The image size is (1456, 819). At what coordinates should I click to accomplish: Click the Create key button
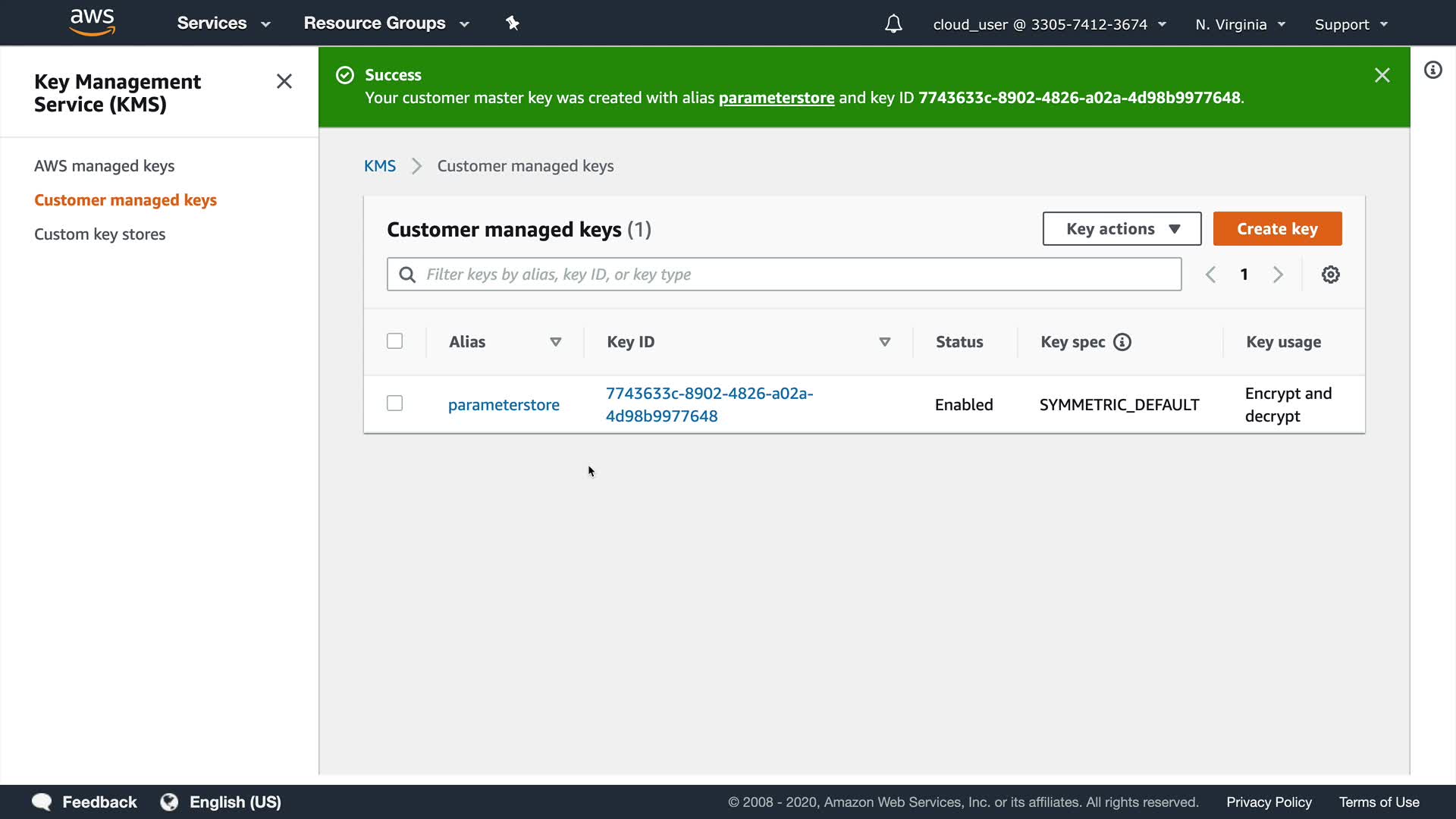(x=1277, y=229)
